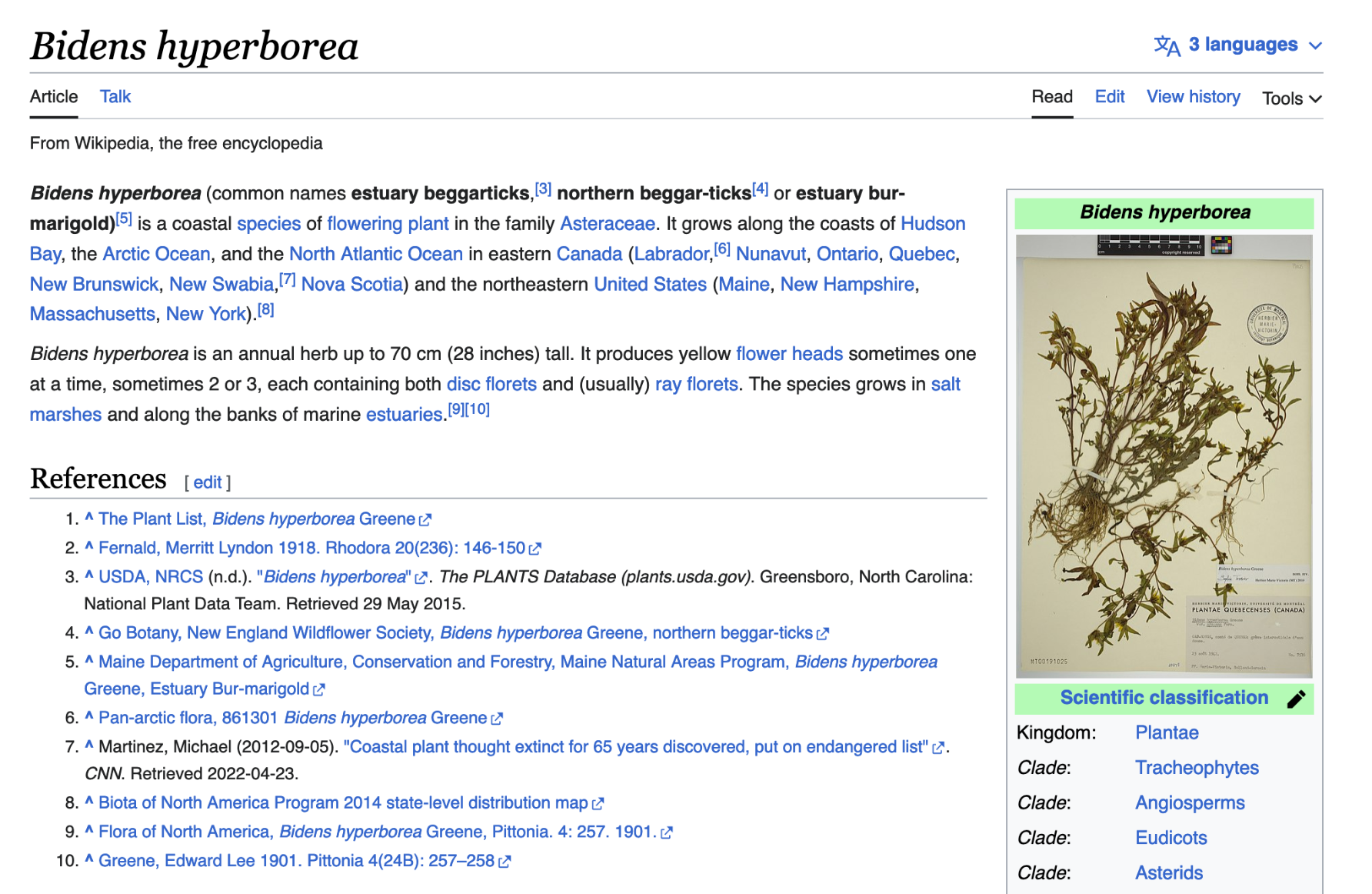The image size is (1372, 894).
Task: Click citation superscript 7 after New Swabia
Action: coord(287,280)
